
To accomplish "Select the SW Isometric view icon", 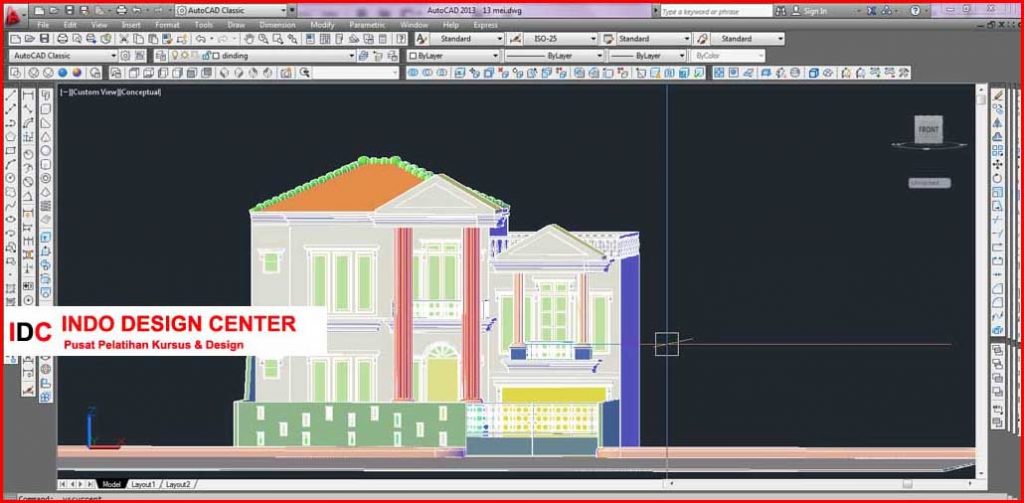I will [223, 73].
